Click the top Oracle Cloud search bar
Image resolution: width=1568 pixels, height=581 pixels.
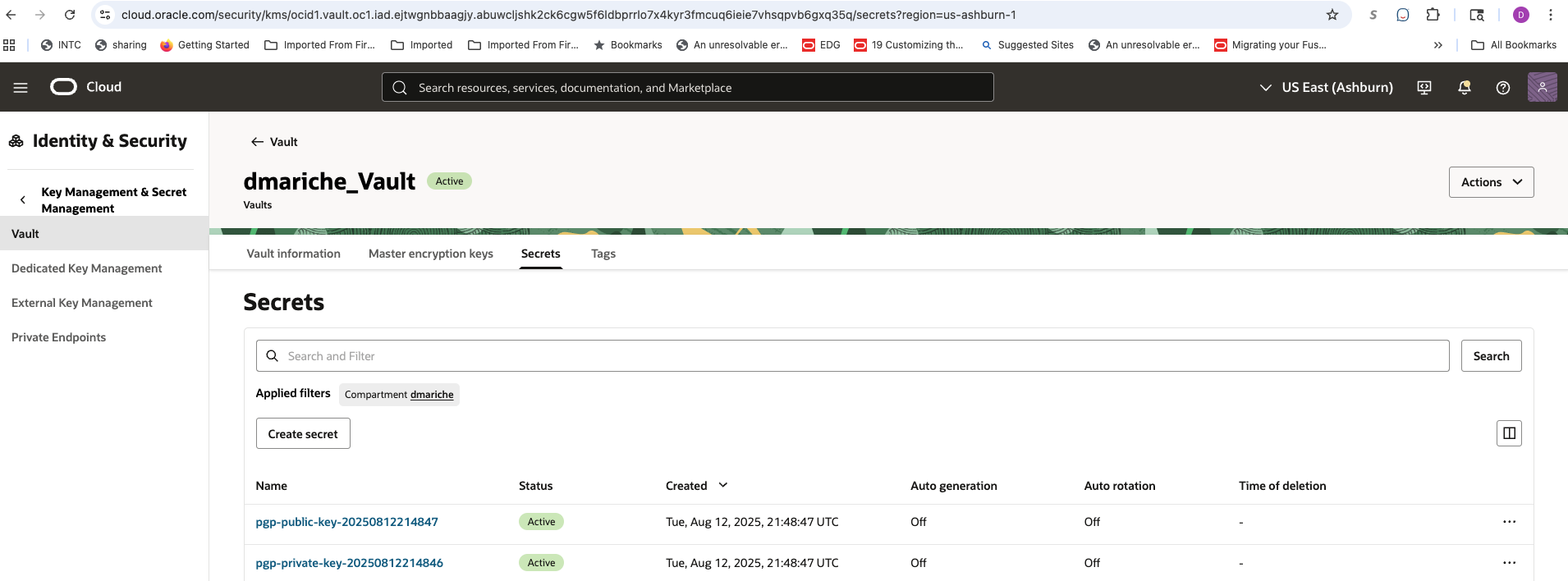pyautogui.click(x=688, y=87)
